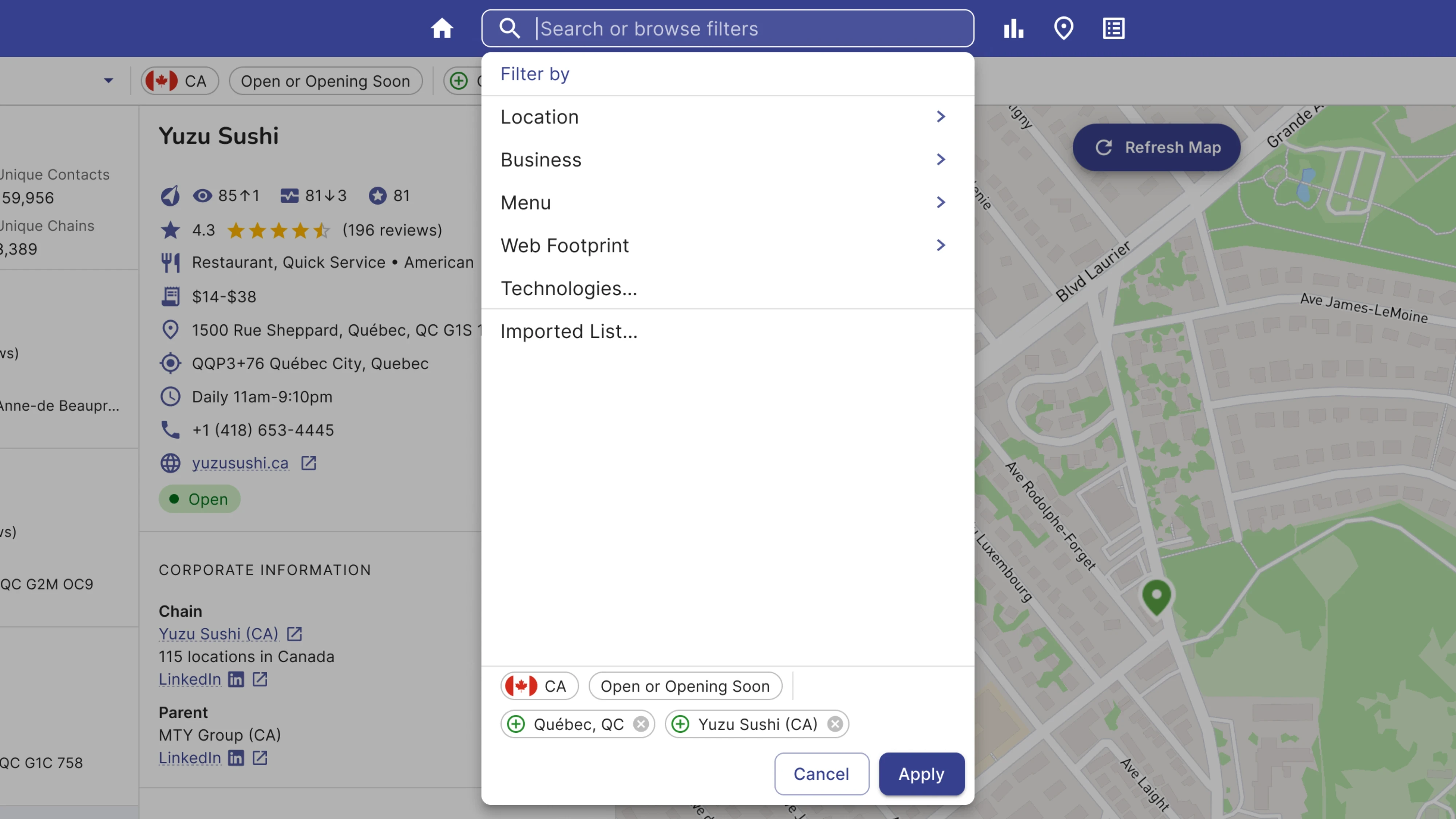Click the star badge score 81 icon

(377, 195)
